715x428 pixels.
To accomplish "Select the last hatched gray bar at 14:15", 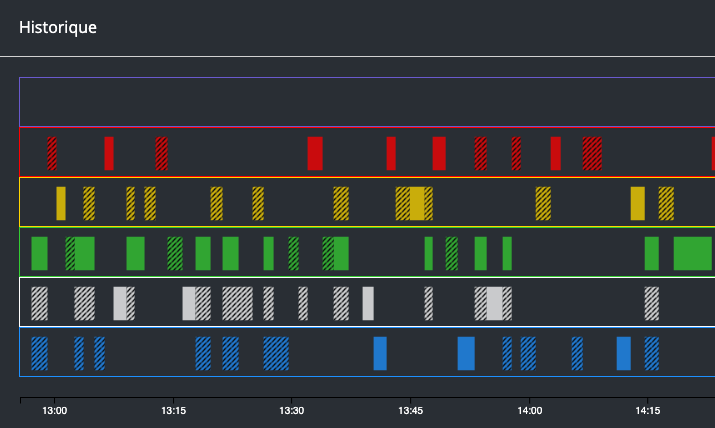I will (652, 303).
